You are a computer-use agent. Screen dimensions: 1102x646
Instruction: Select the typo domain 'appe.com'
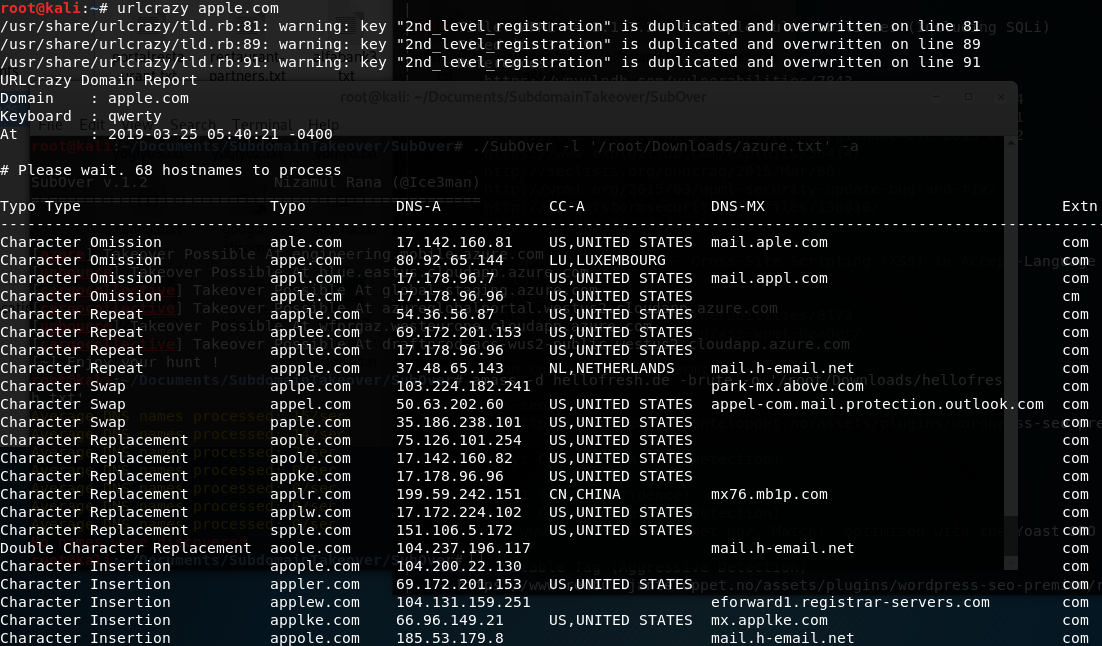306,260
